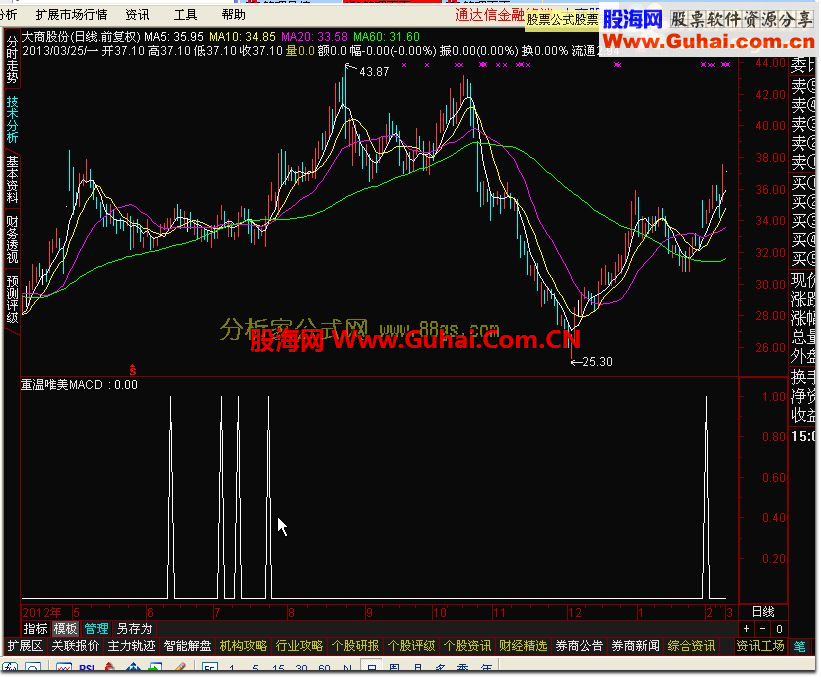
Task: Open the 机构攻略 tab
Action: tap(243, 646)
